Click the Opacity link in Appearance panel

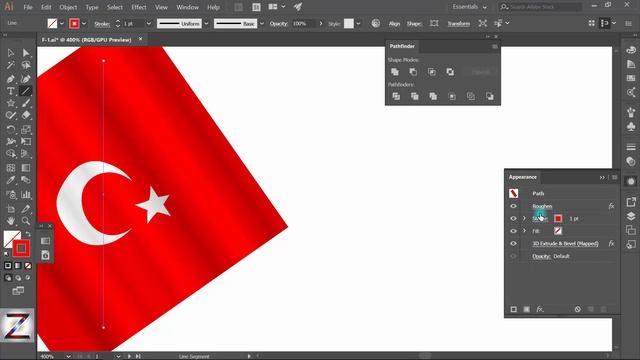pyautogui.click(x=542, y=256)
